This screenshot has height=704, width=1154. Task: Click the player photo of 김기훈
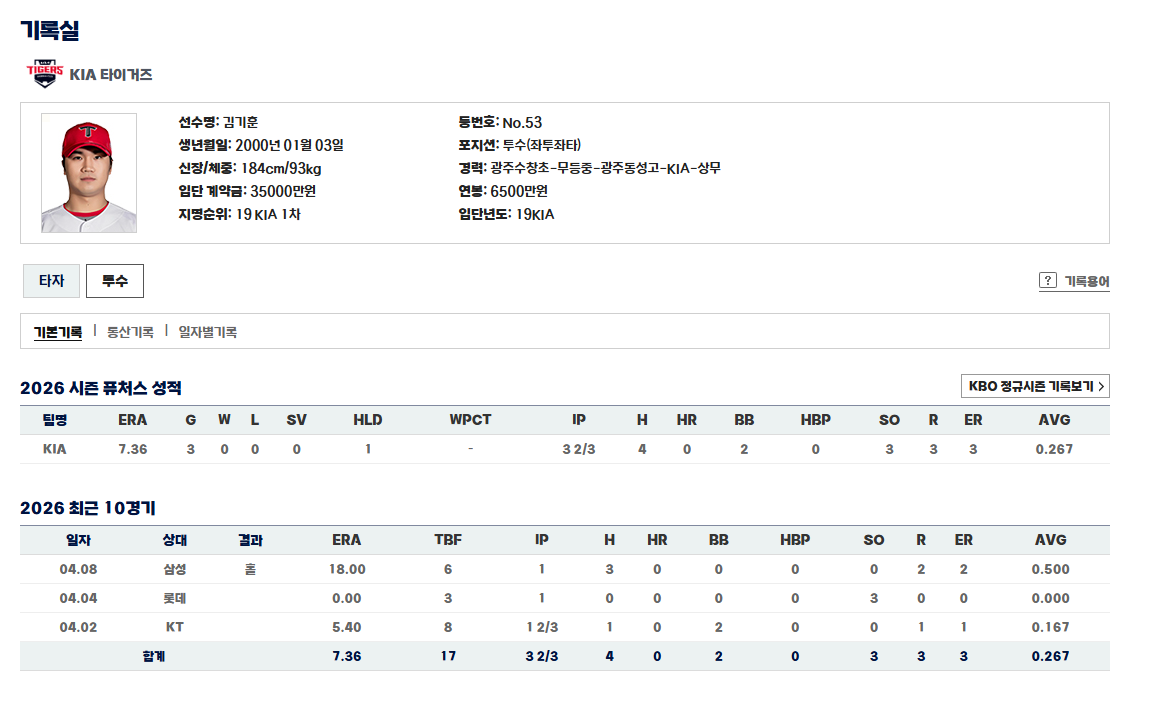point(89,173)
